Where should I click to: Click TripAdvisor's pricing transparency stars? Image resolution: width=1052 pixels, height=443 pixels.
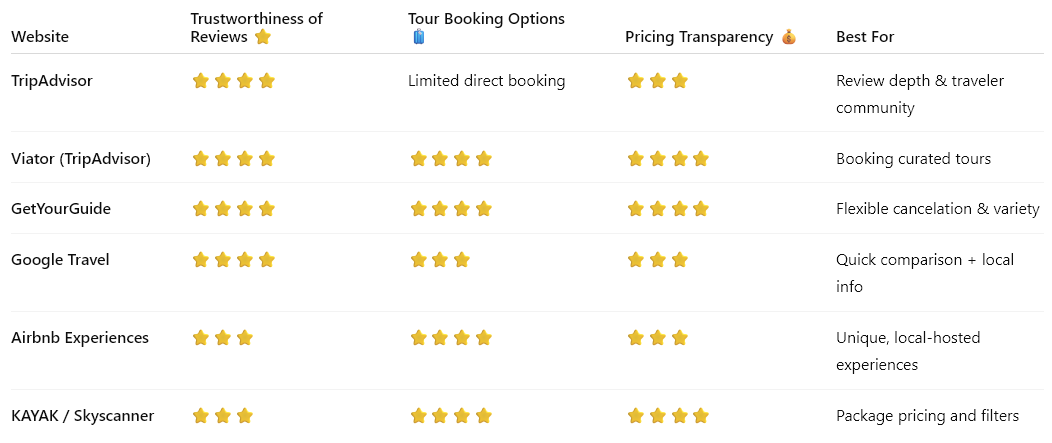(x=658, y=81)
